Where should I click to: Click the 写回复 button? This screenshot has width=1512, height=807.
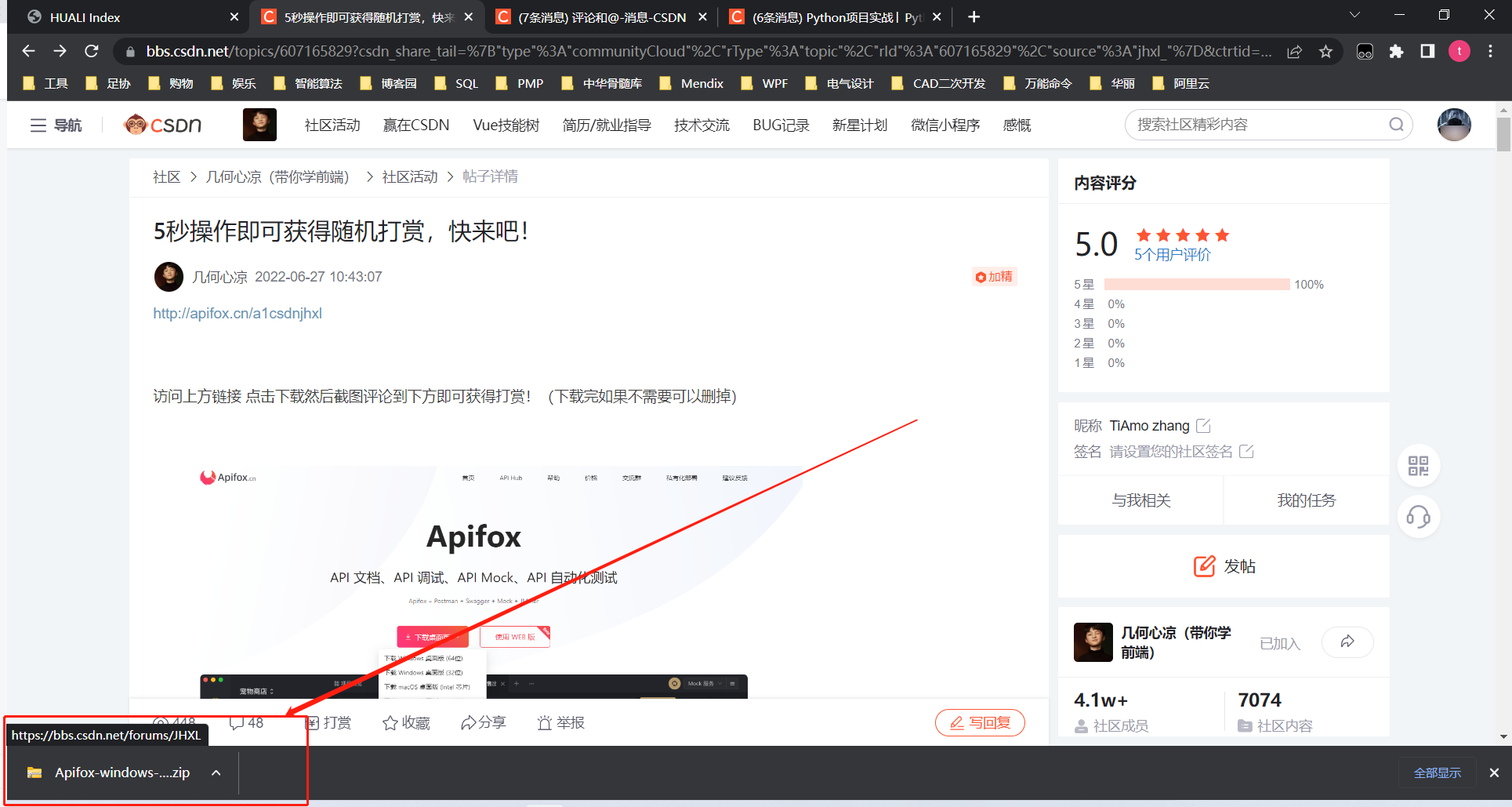pyautogui.click(x=980, y=722)
